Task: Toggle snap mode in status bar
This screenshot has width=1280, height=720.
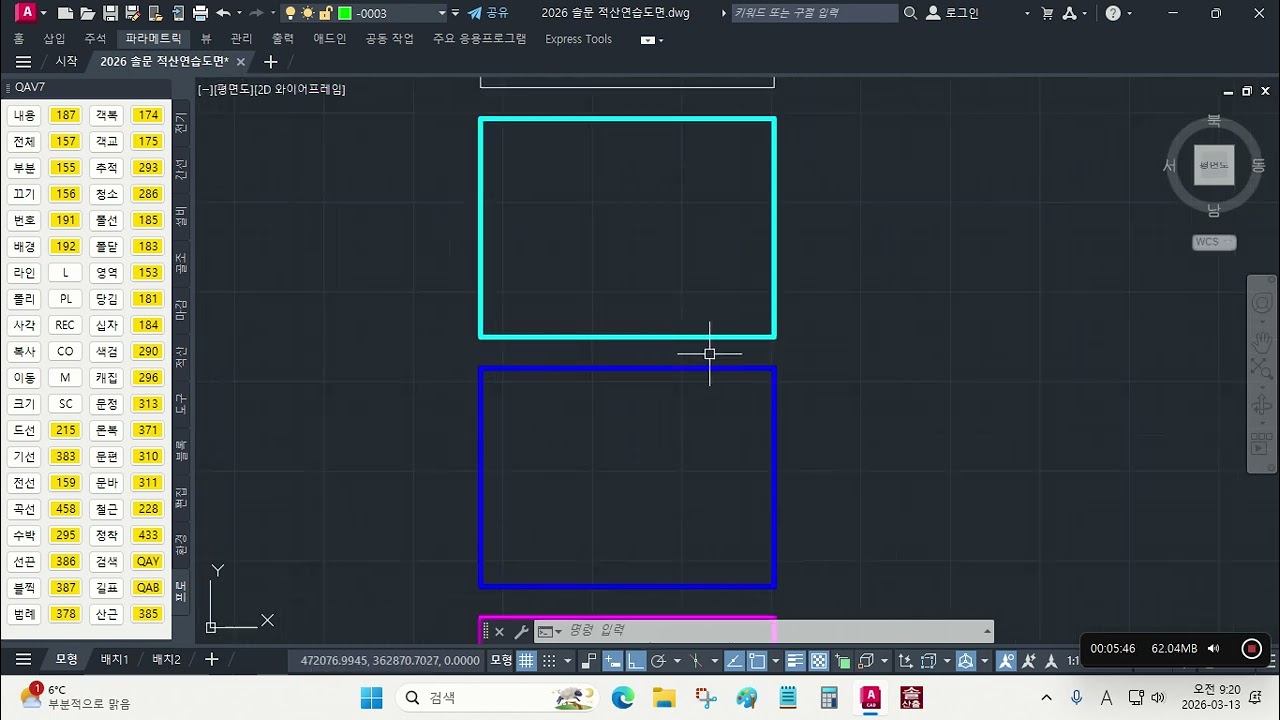Action: (x=548, y=660)
